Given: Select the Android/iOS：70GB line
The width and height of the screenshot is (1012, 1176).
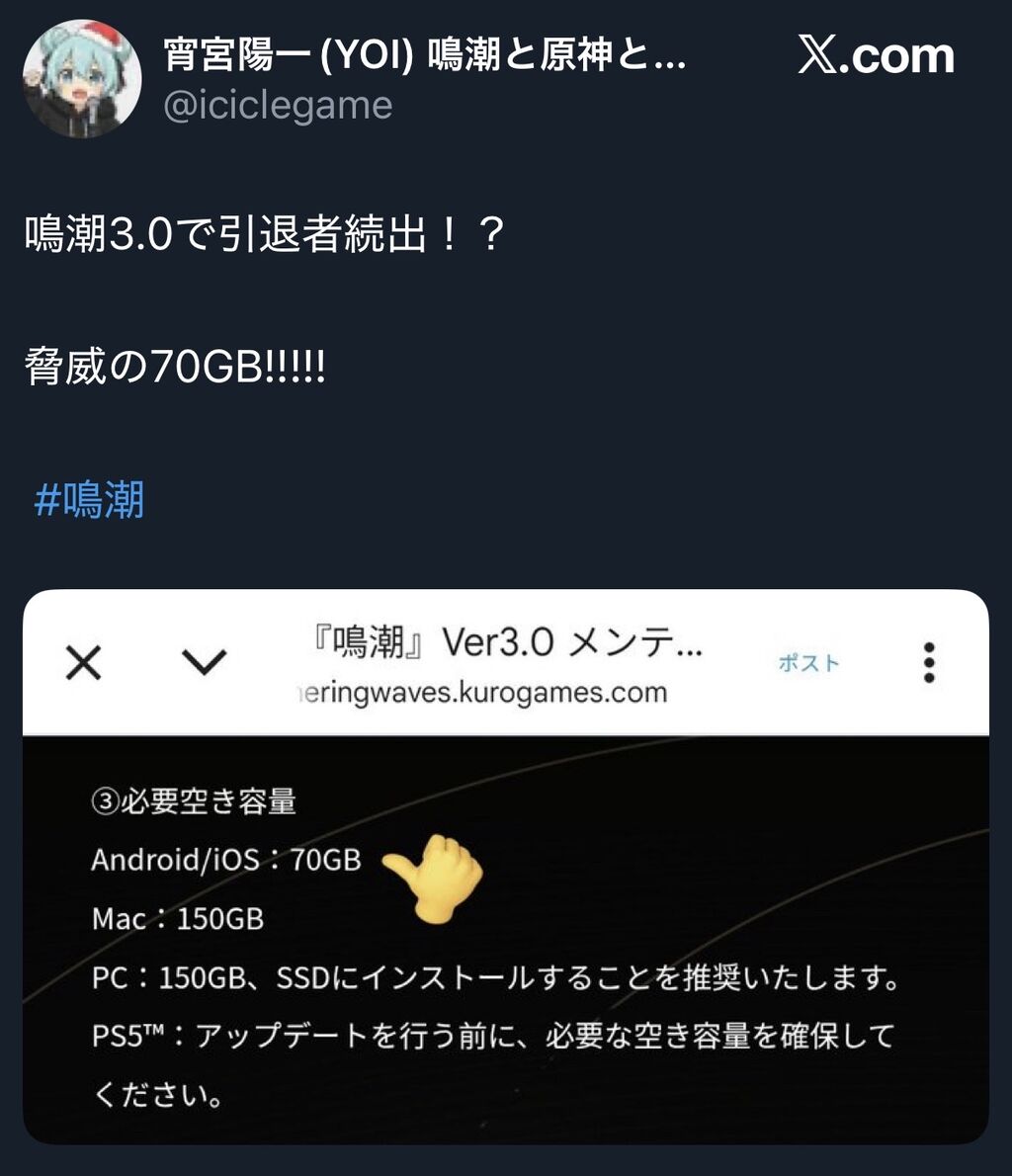Looking at the screenshot, I should [225, 860].
